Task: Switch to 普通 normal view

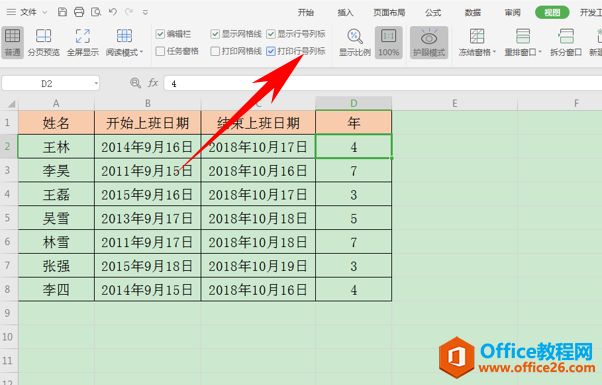Action: pyautogui.click(x=12, y=42)
